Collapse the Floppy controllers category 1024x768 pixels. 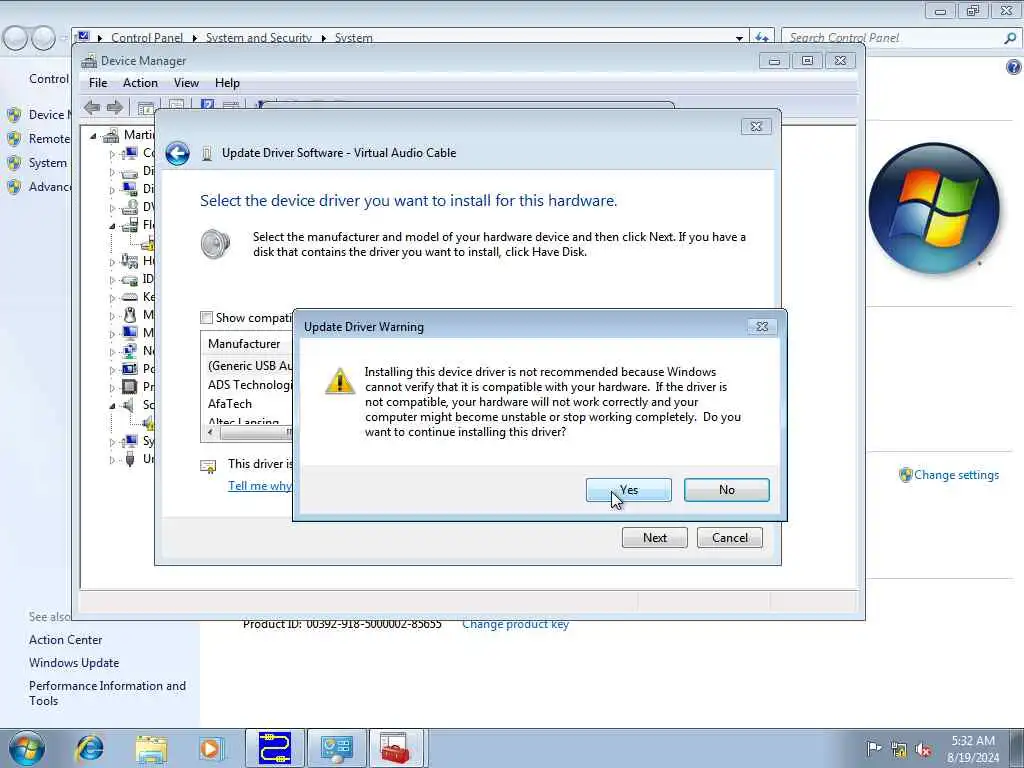(x=112, y=226)
